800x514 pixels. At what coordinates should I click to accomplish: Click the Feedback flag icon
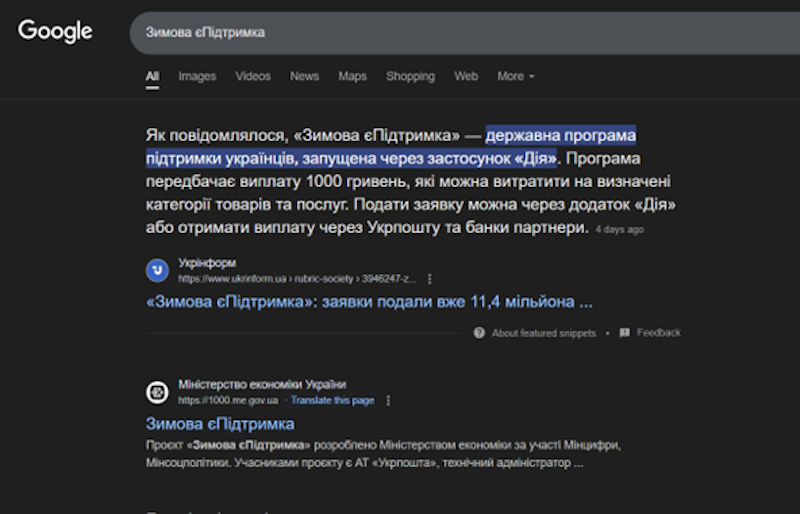click(624, 333)
